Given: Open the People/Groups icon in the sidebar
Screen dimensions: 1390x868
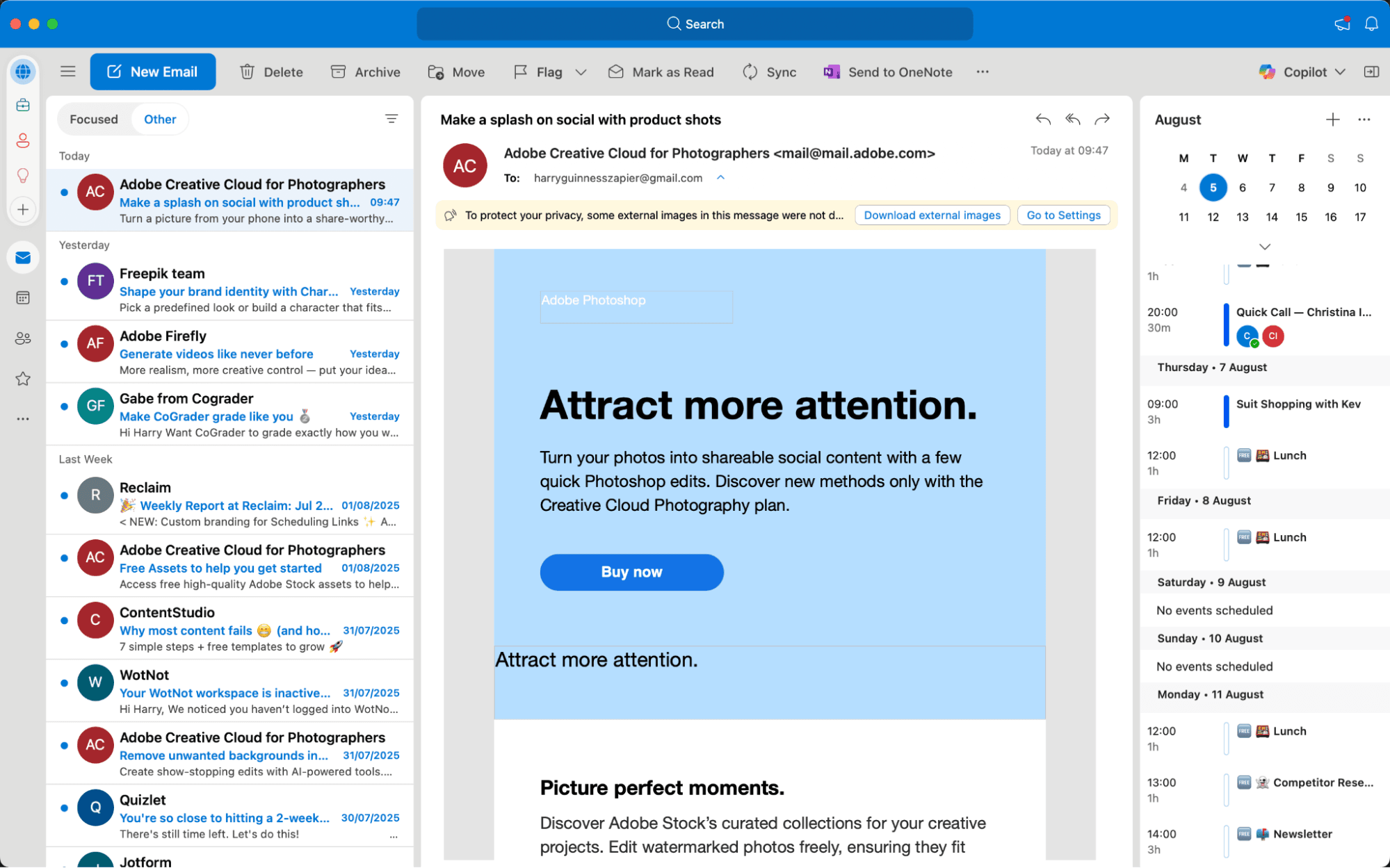Looking at the screenshot, I should [x=23, y=338].
